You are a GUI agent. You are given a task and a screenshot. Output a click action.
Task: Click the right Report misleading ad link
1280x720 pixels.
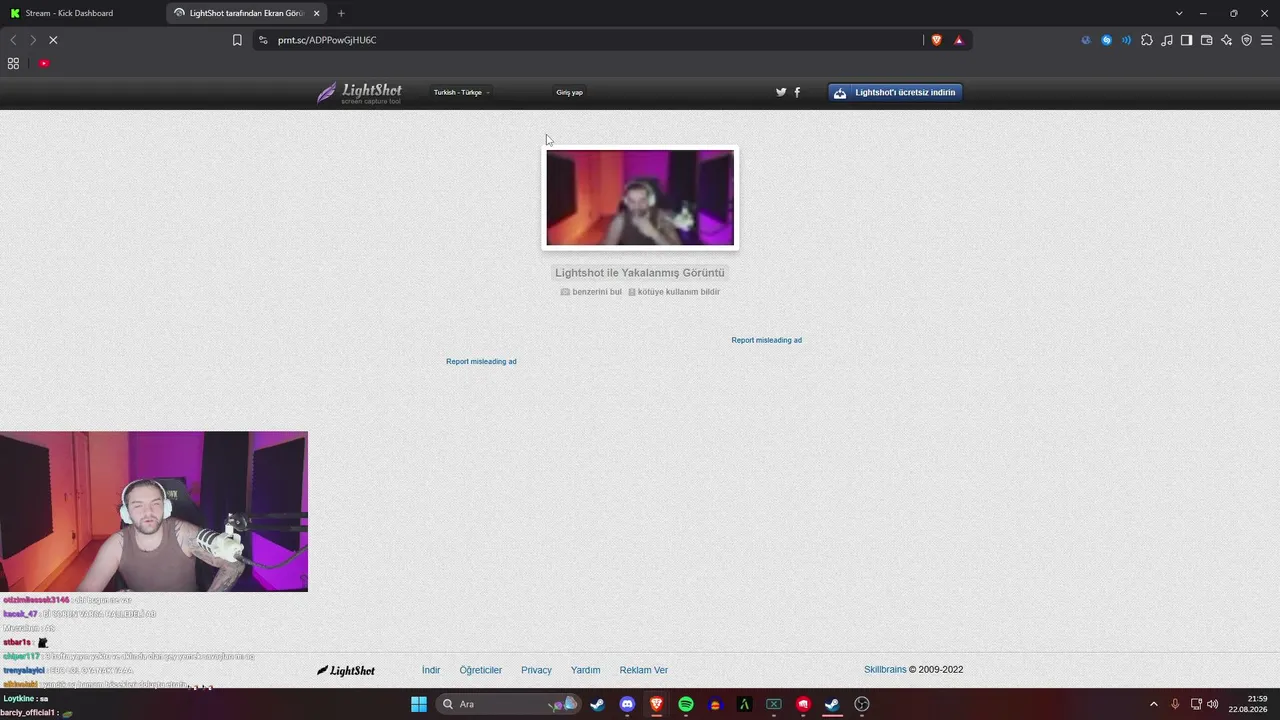[766, 340]
